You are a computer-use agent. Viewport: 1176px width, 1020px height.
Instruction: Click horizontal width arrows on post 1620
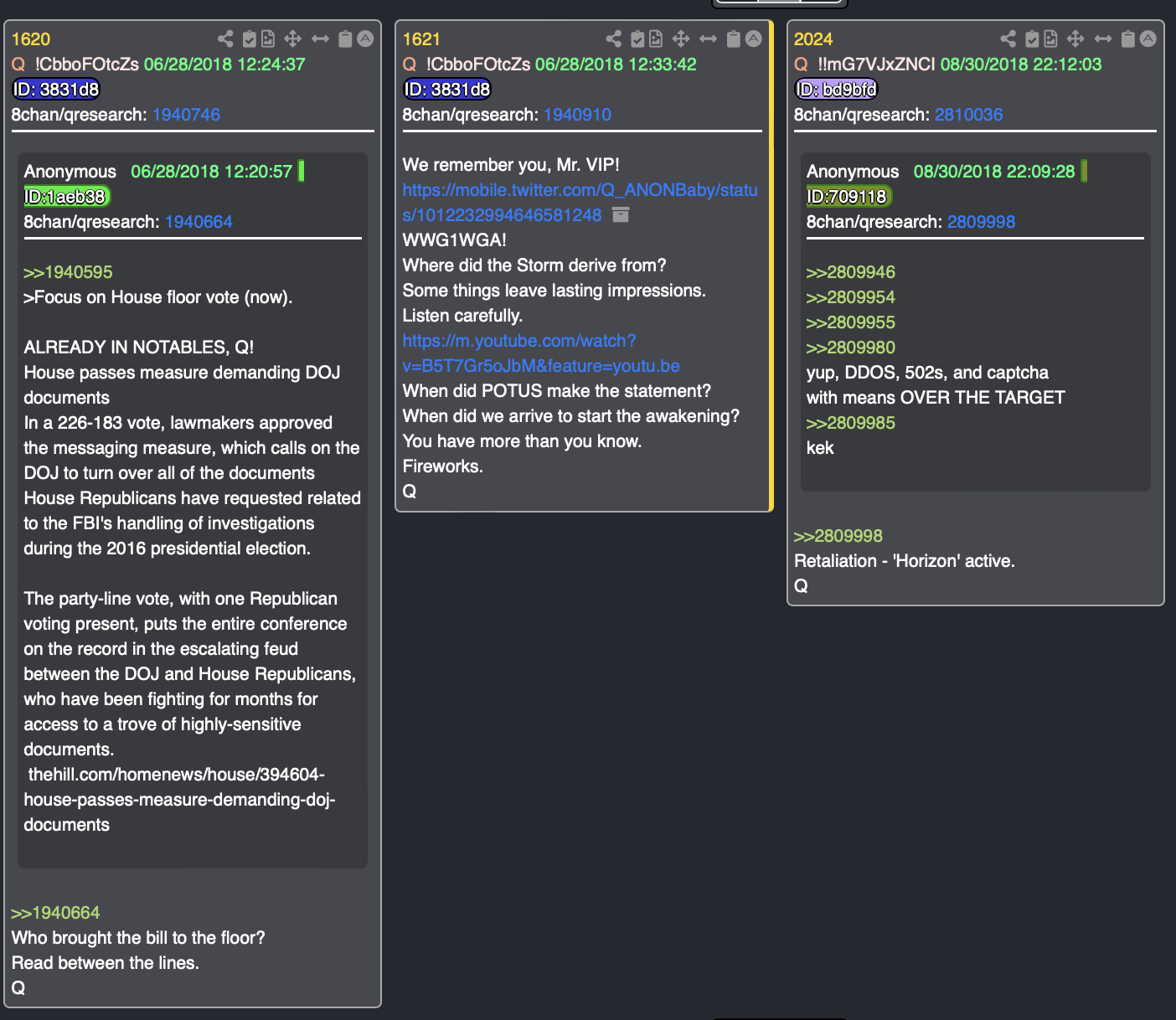pos(320,39)
